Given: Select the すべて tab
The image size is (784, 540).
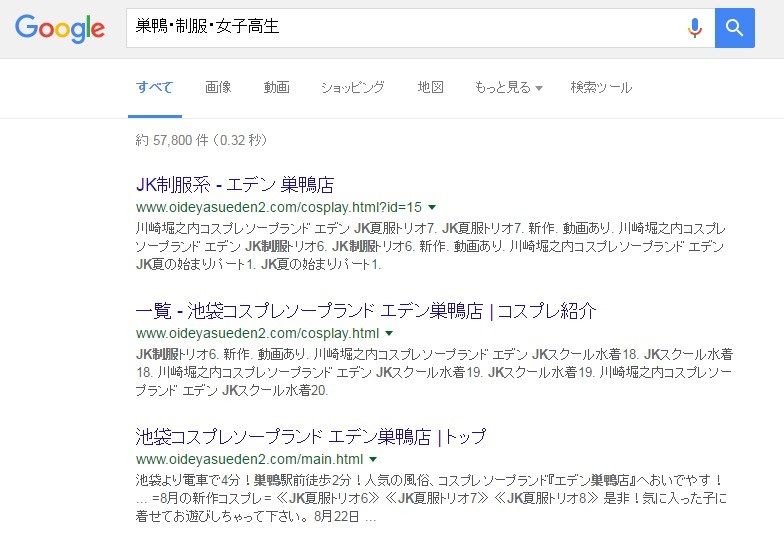Looking at the screenshot, I should coord(154,88).
